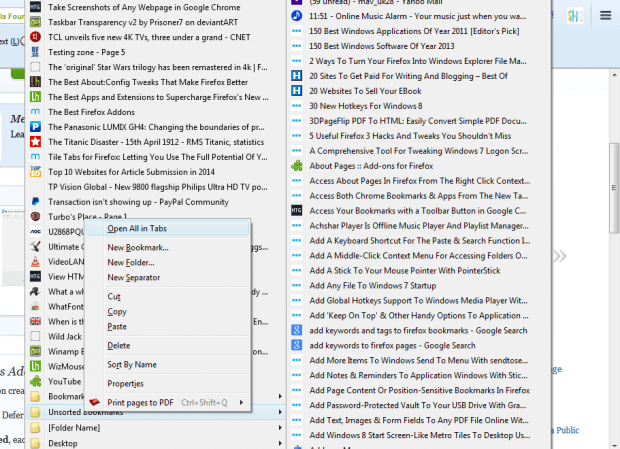Click the icon beside Taskbar Transparency v2
Screen dimensions: 620x449
35,22
